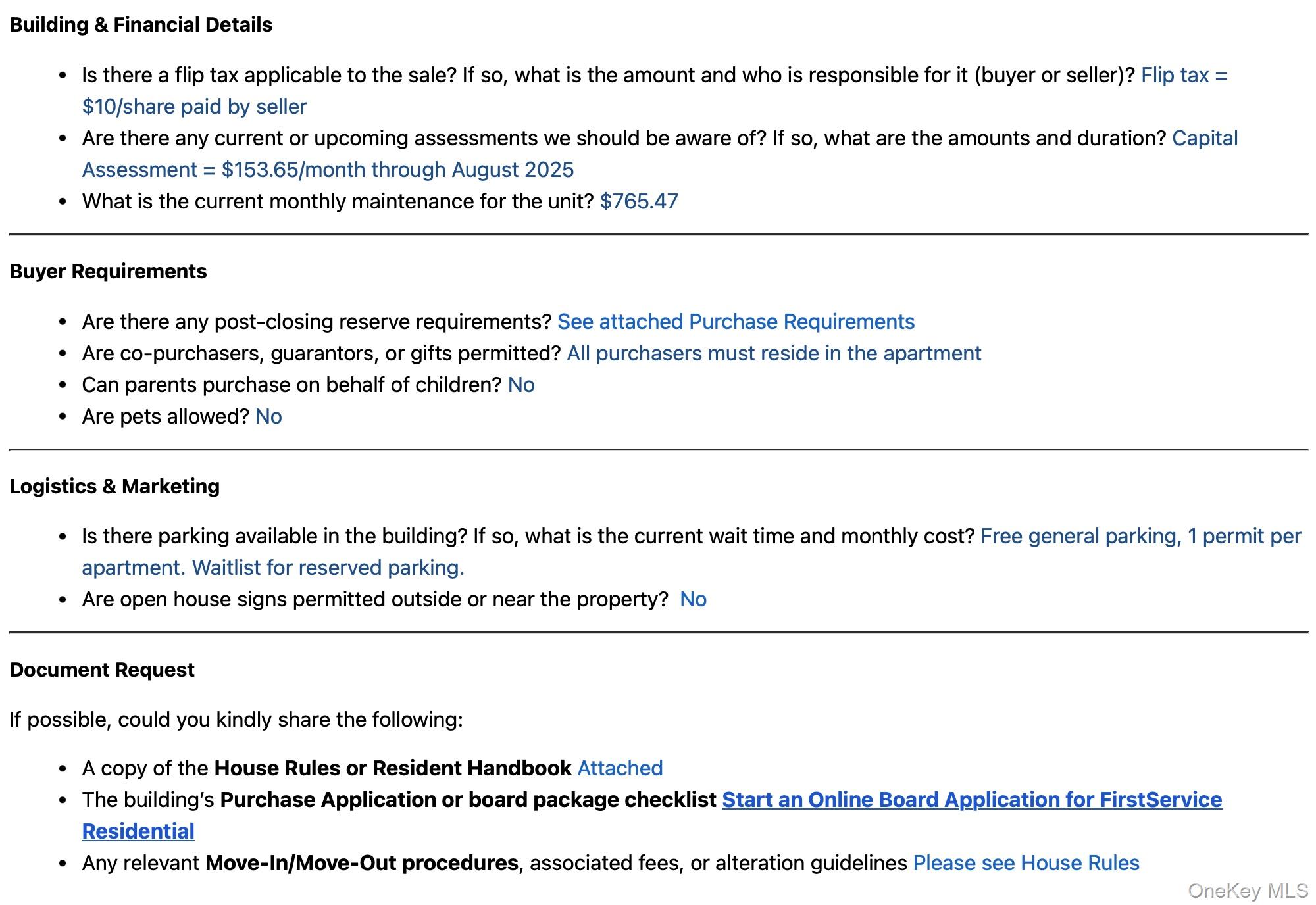Click 'No' after parents purchase question
Image resolution: width=1316 pixels, height=905 pixels.
tap(521, 385)
